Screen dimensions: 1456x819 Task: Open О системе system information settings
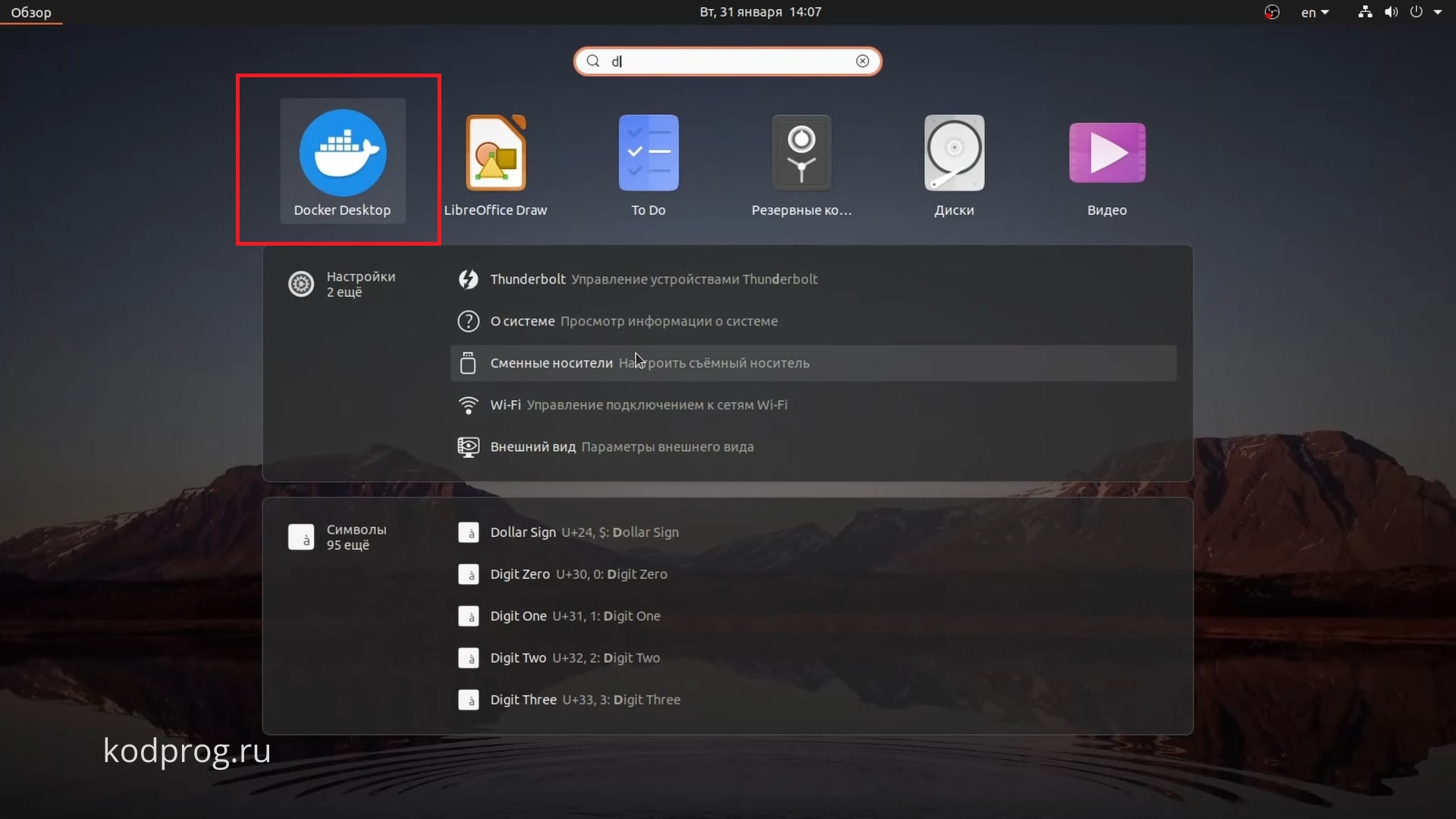(813, 322)
